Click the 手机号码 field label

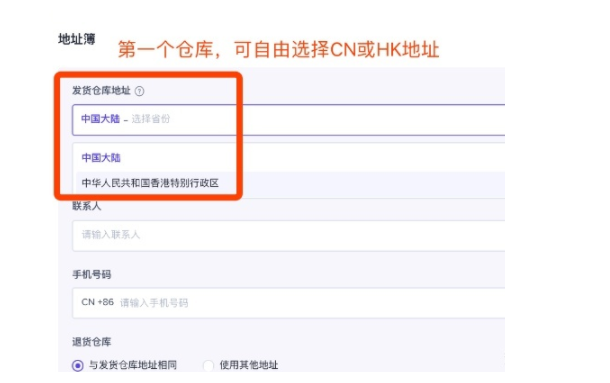click(x=92, y=275)
